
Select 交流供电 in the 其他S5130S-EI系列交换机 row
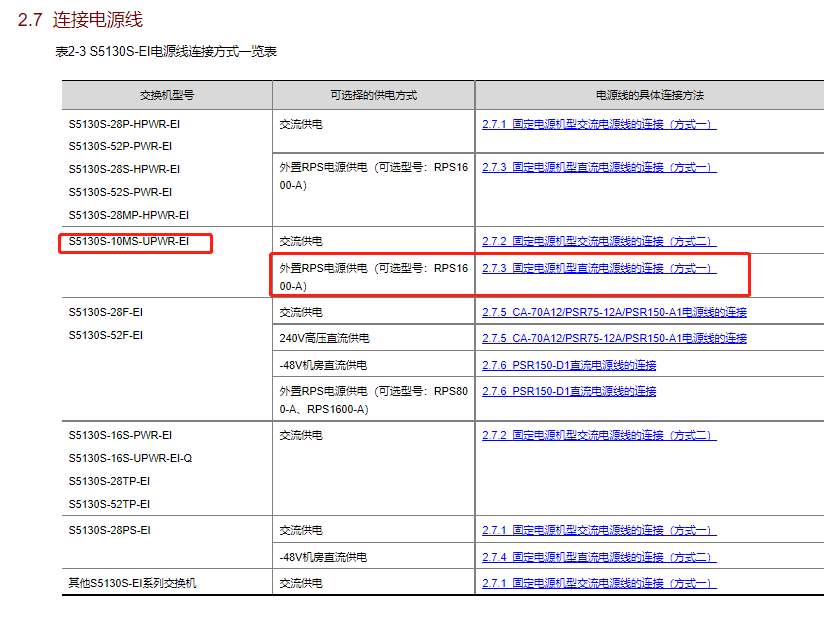[x=301, y=583]
